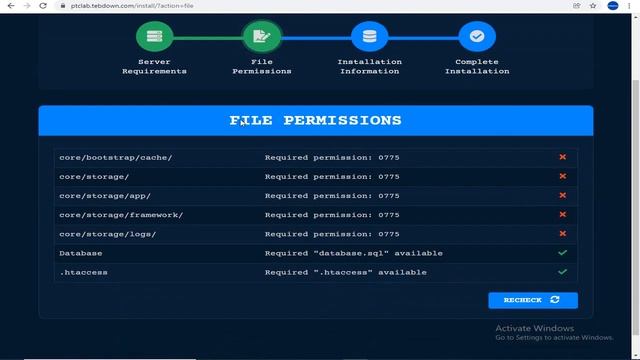Click the Database row label
Screen dimensions: 640x360
click(x=81, y=253)
